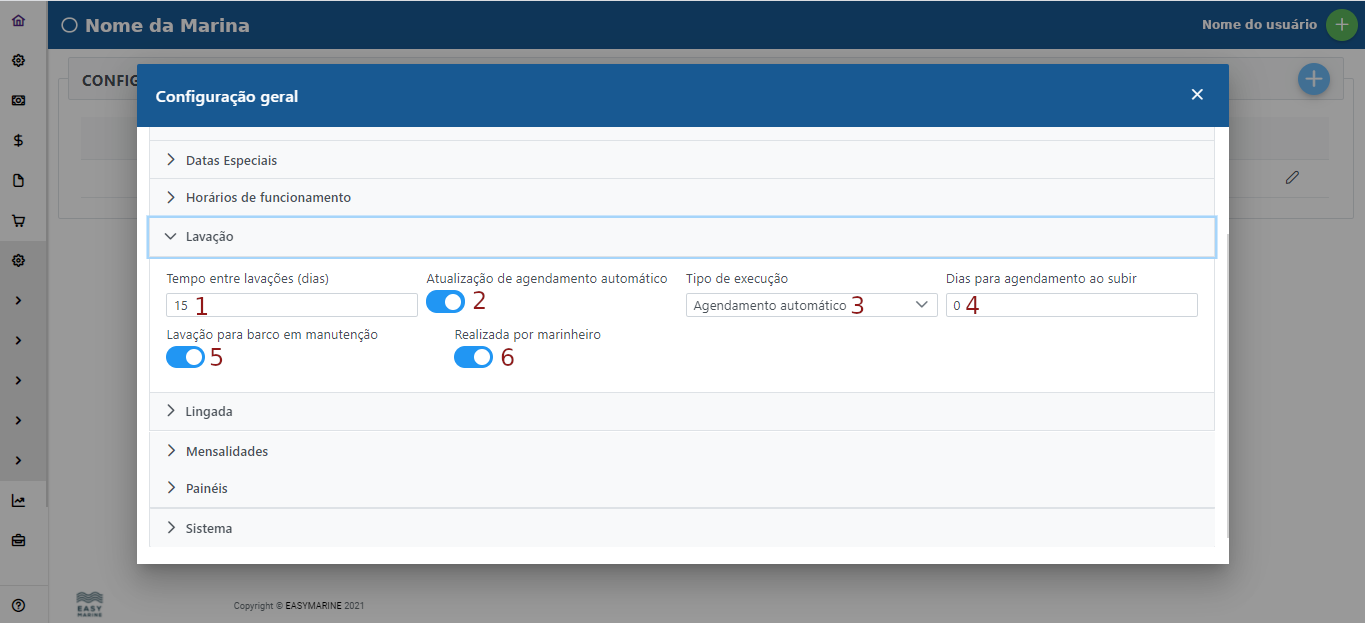
Task: Open the Sistema configuration section
Action: (210, 528)
